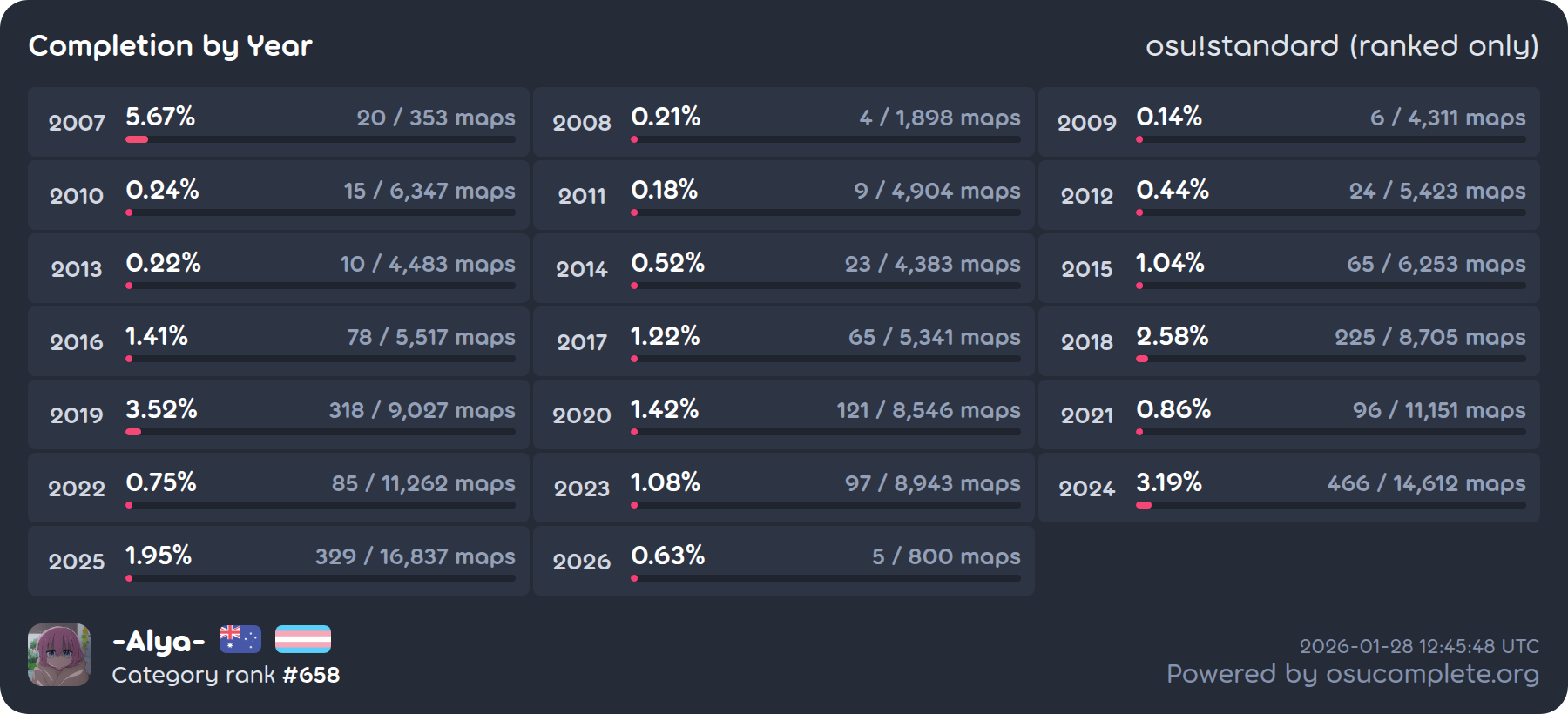
Task: Click the 2026-01-28 UTC timestamp
Action: [x=1419, y=646]
